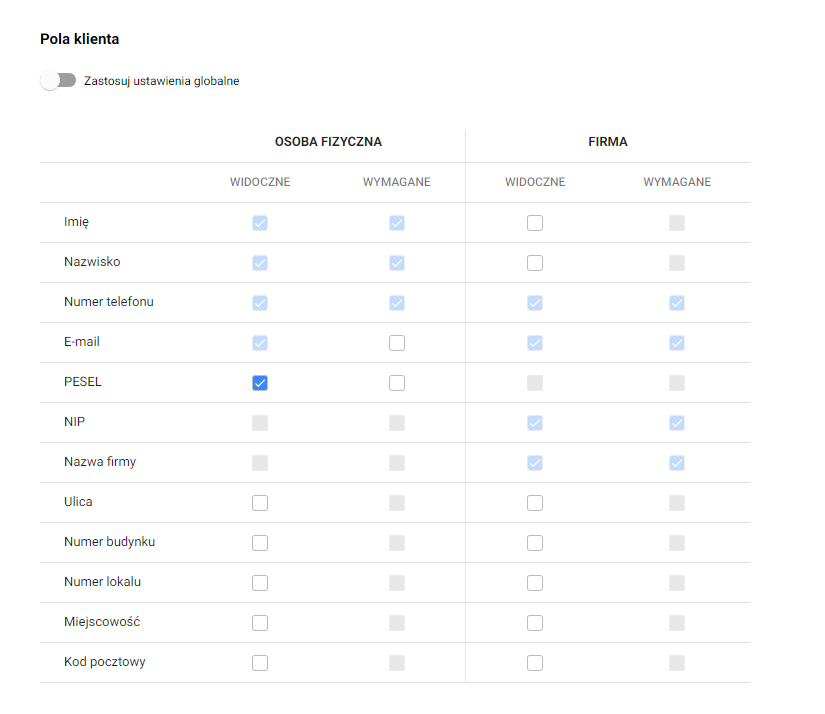Screen dimensions: 825x714
Task: Check Nazwisko visible for Firma
Action: coord(535,262)
